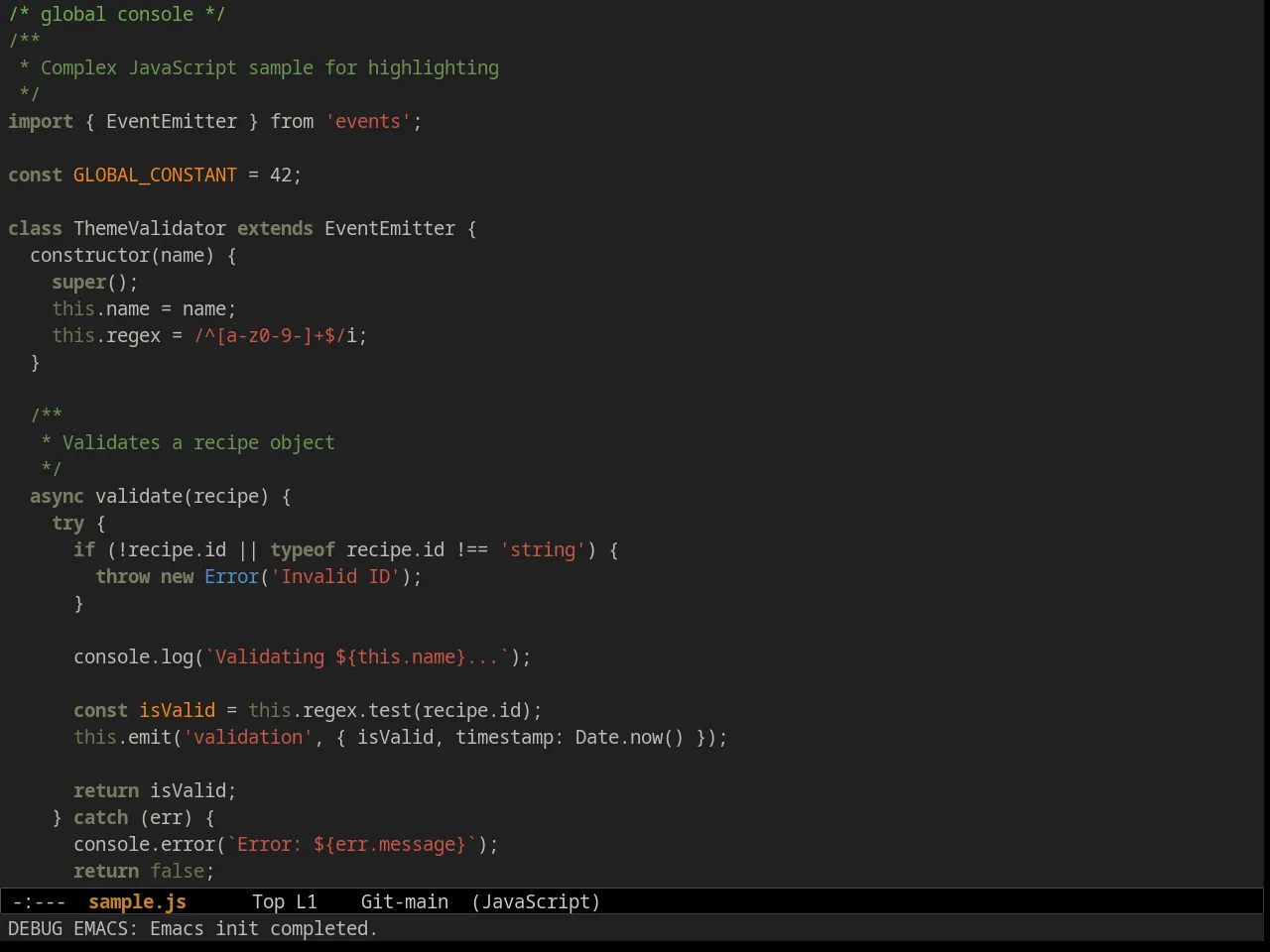Click the 'Invalid ID' string
1270x952 pixels.
(x=335, y=576)
